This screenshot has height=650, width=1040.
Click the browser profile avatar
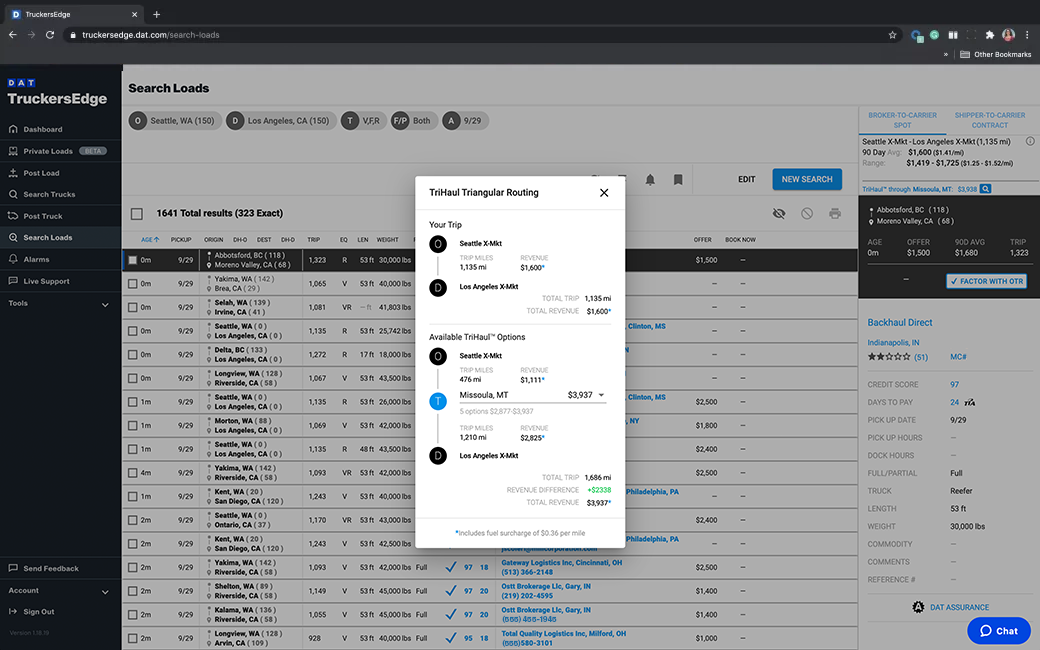[1008, 34]
